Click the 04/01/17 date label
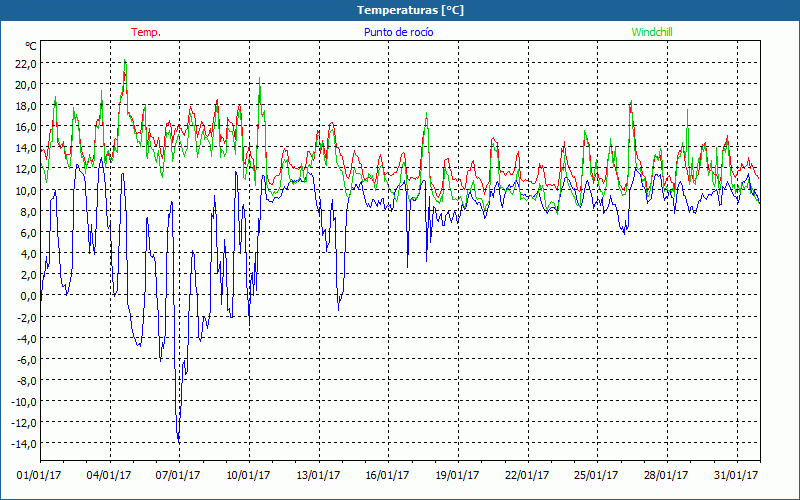 109,476
